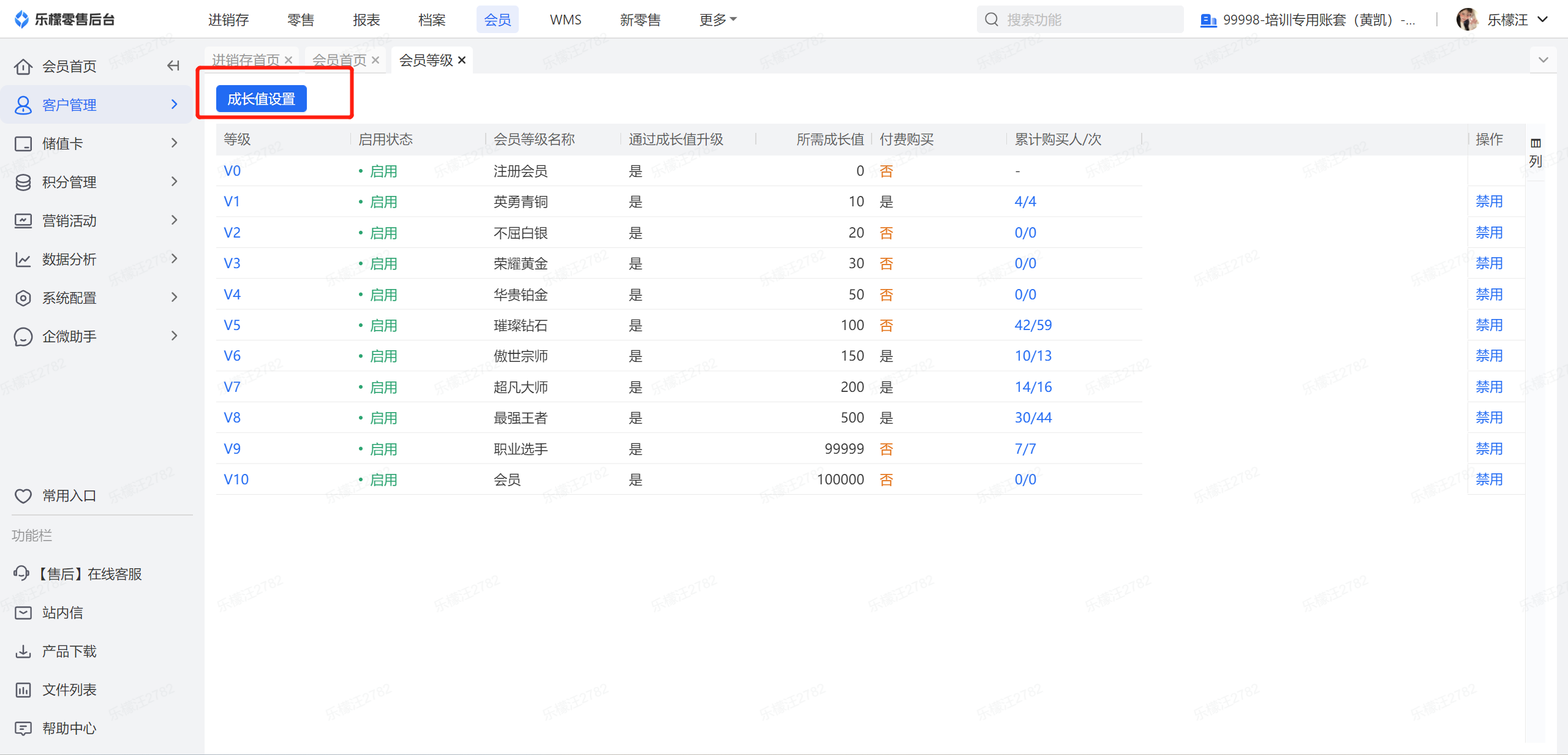This screenshot has height=755, width=1568.
Task: Open the 档案 top menu
Action: (x=432, y=20)
